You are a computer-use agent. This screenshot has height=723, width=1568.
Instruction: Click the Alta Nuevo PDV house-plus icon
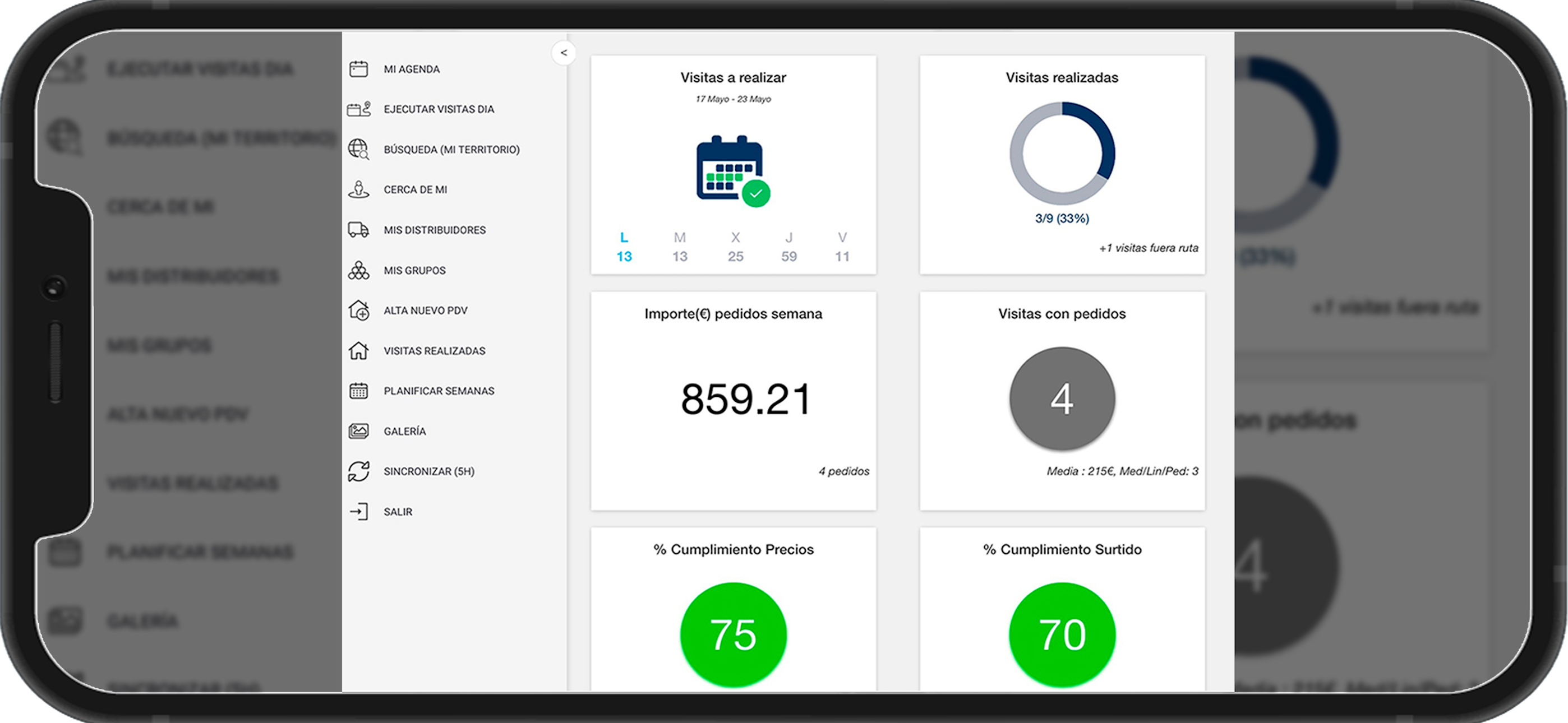tap(358, 310)
